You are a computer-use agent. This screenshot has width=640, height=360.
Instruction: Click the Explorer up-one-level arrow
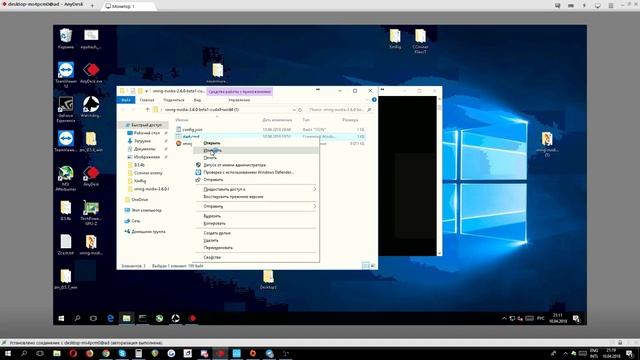click(147, 110)
